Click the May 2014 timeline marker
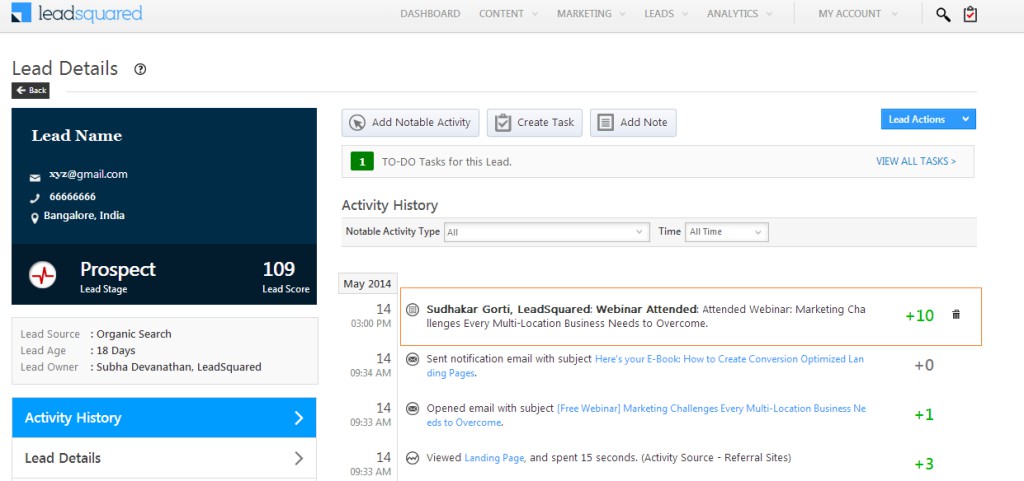The width and height of the screenshot is (1024, 481). tap(367, 284)
